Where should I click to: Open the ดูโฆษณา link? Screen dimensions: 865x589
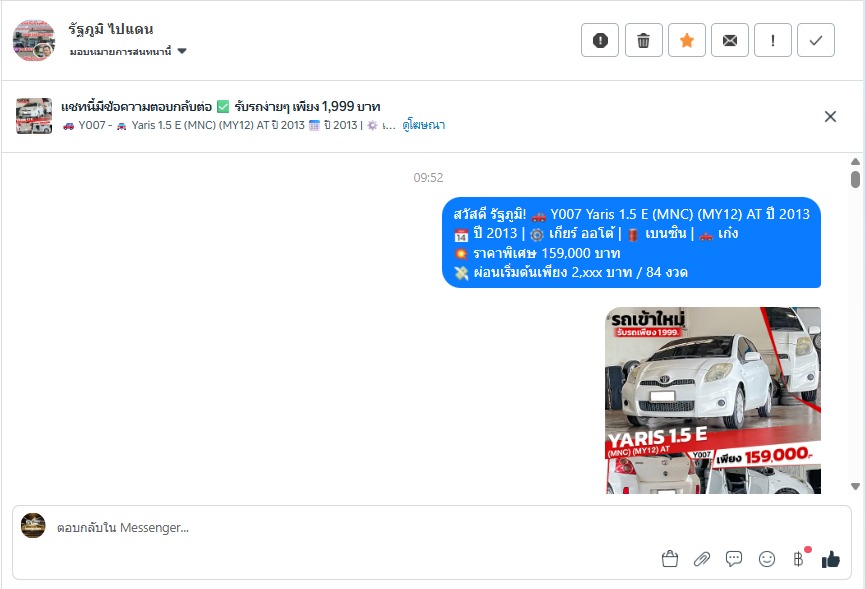tap(424, 125)
